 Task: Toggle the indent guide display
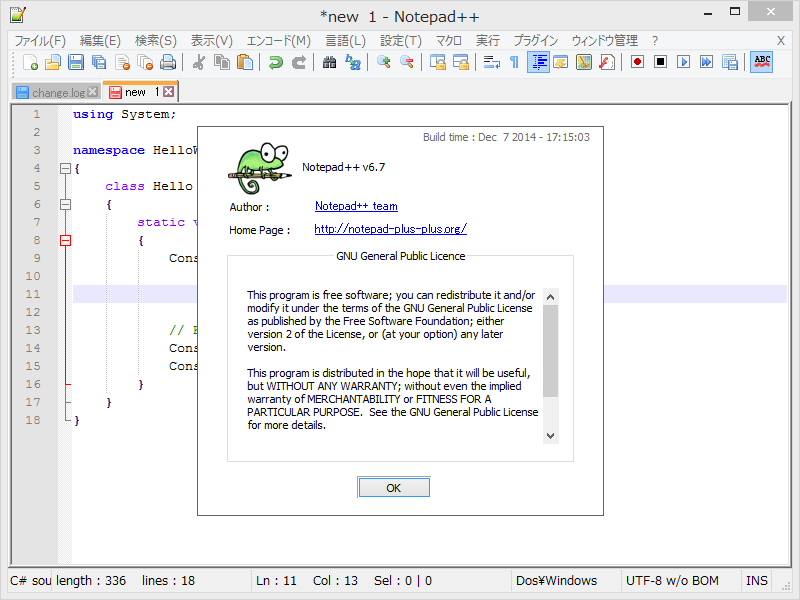click(538, 62)
